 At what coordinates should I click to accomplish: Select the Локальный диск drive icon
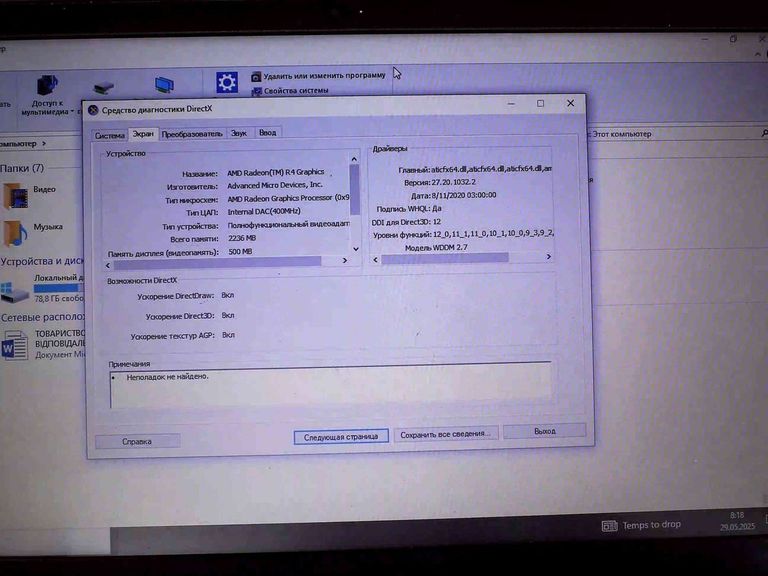coord(14,292)
